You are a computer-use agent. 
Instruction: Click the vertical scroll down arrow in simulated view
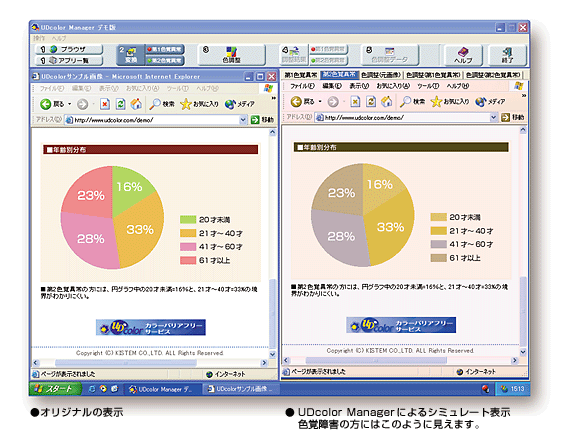[523, 352]
